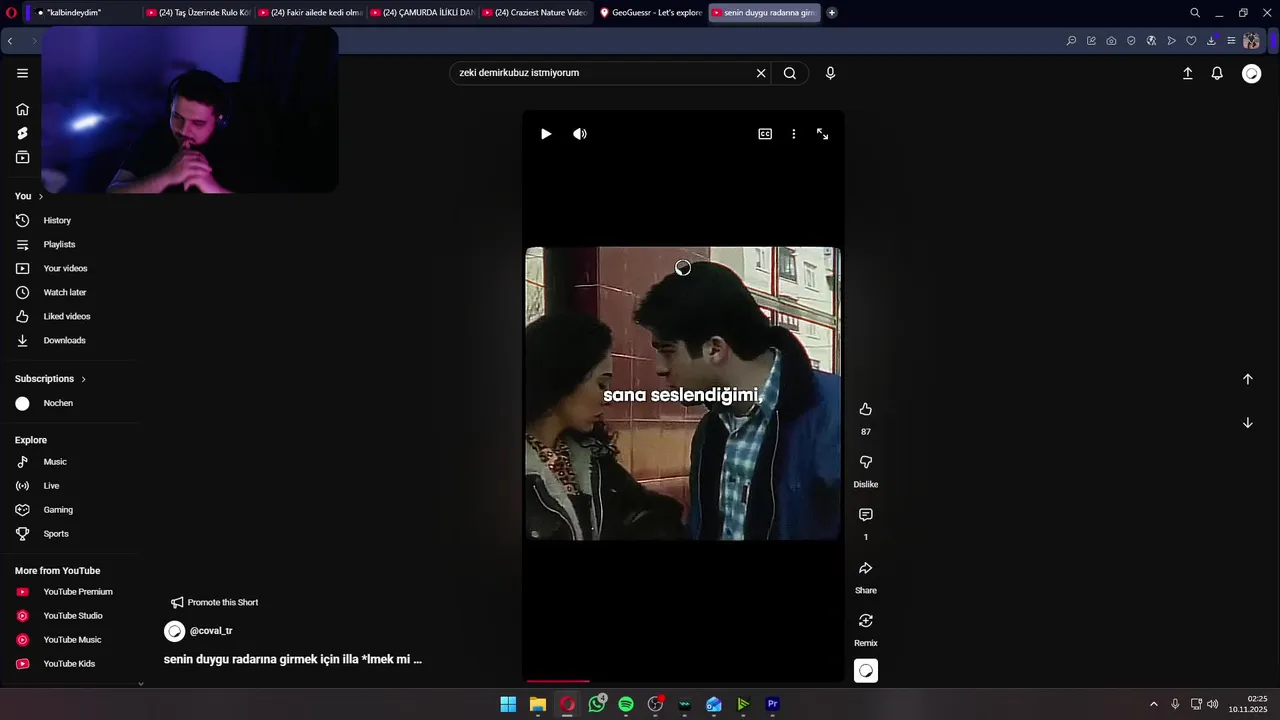Expand the You section chevron

point(41,197)
